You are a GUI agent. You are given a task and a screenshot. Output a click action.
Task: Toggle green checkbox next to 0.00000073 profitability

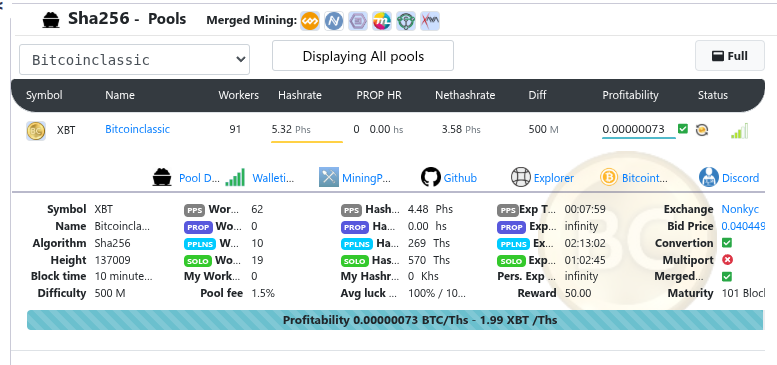683,129
